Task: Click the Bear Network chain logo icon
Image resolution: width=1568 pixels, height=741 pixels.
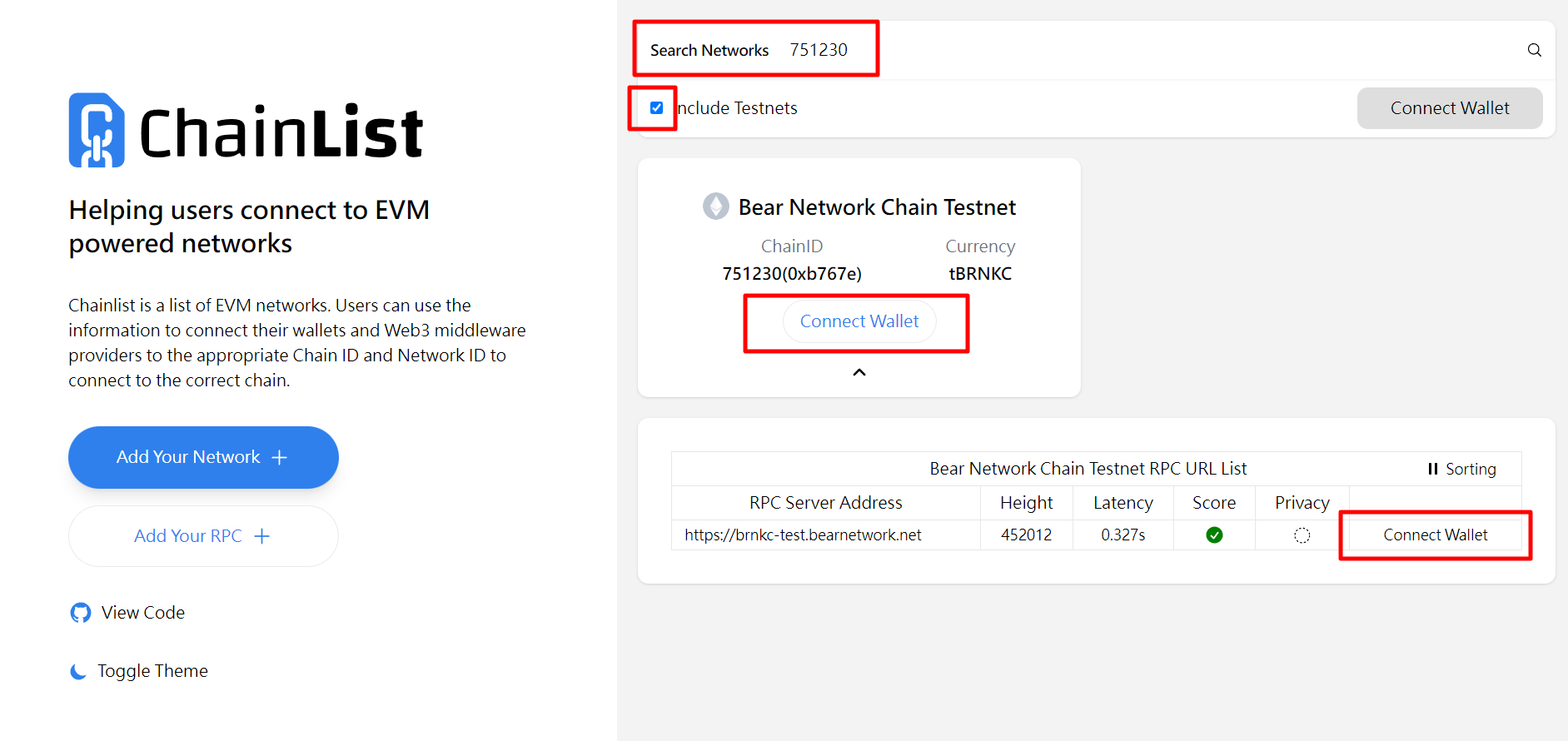Action: click(715, 206)
